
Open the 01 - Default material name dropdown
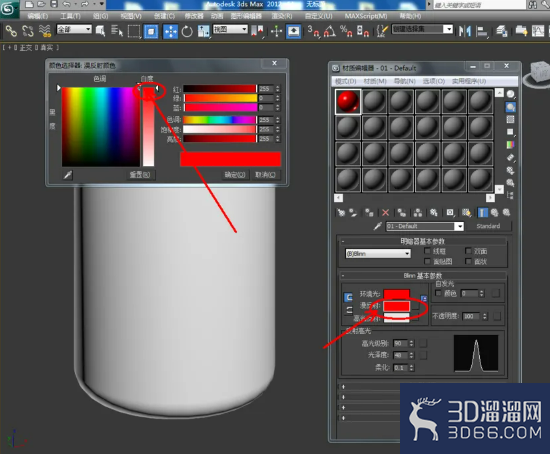click(425, 226)
